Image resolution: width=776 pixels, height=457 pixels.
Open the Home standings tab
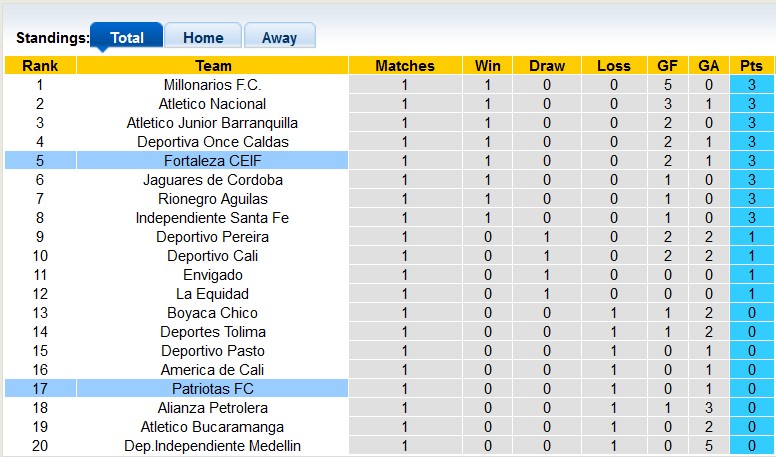click(x=203, y=37)
